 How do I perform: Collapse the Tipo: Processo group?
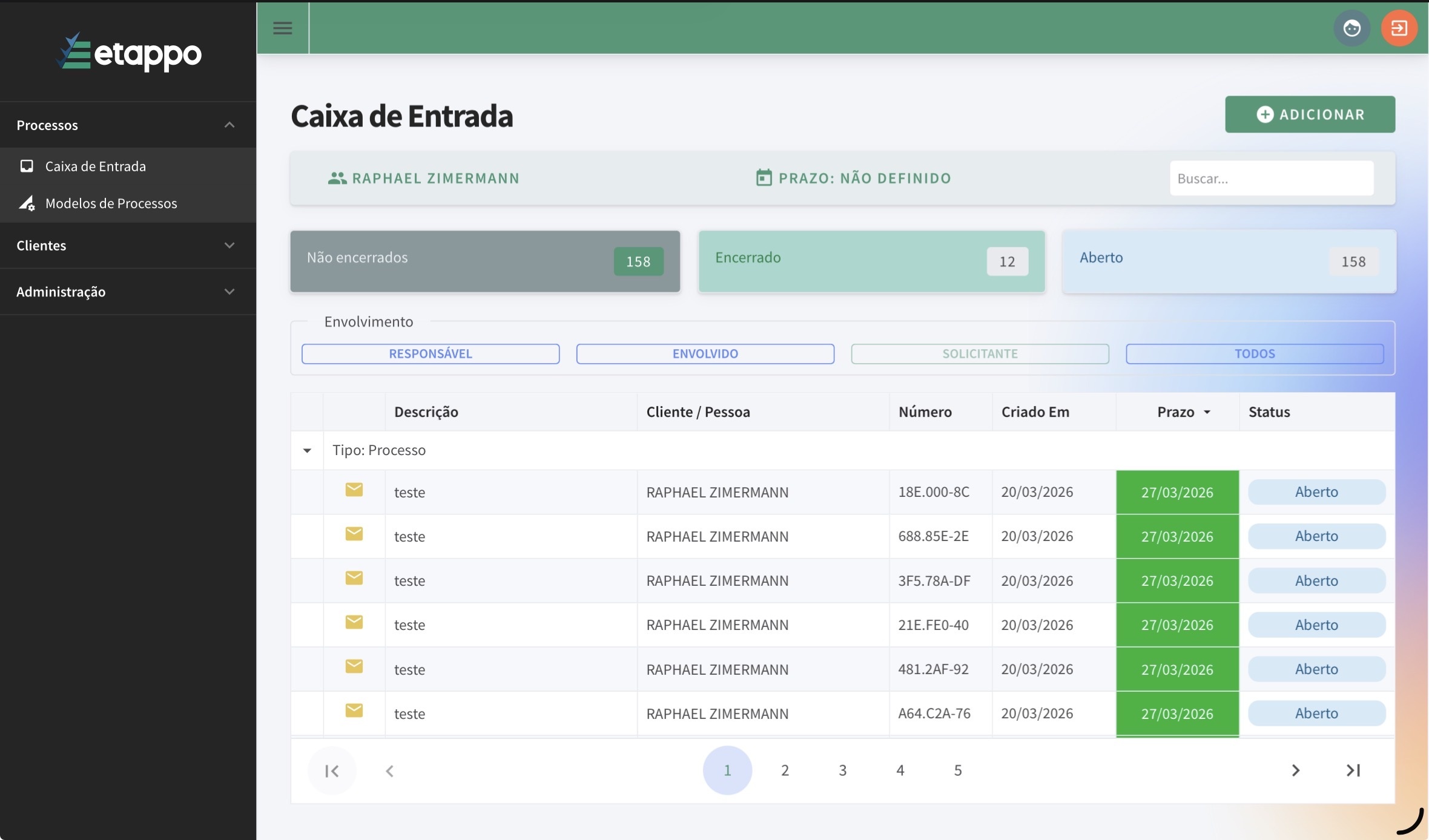coord(307,450)
